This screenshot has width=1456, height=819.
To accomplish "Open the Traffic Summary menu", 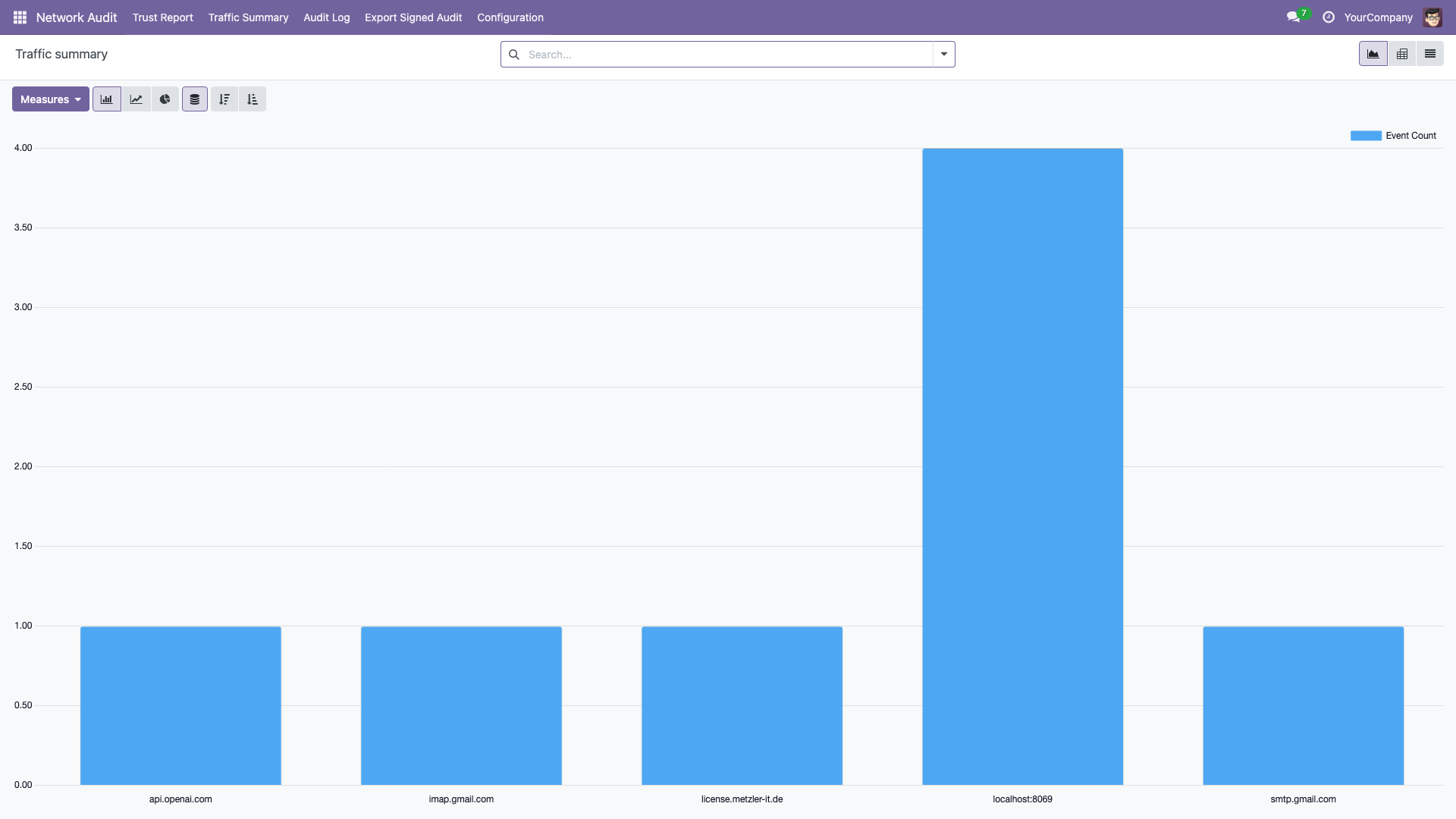I will click(249, 17).
